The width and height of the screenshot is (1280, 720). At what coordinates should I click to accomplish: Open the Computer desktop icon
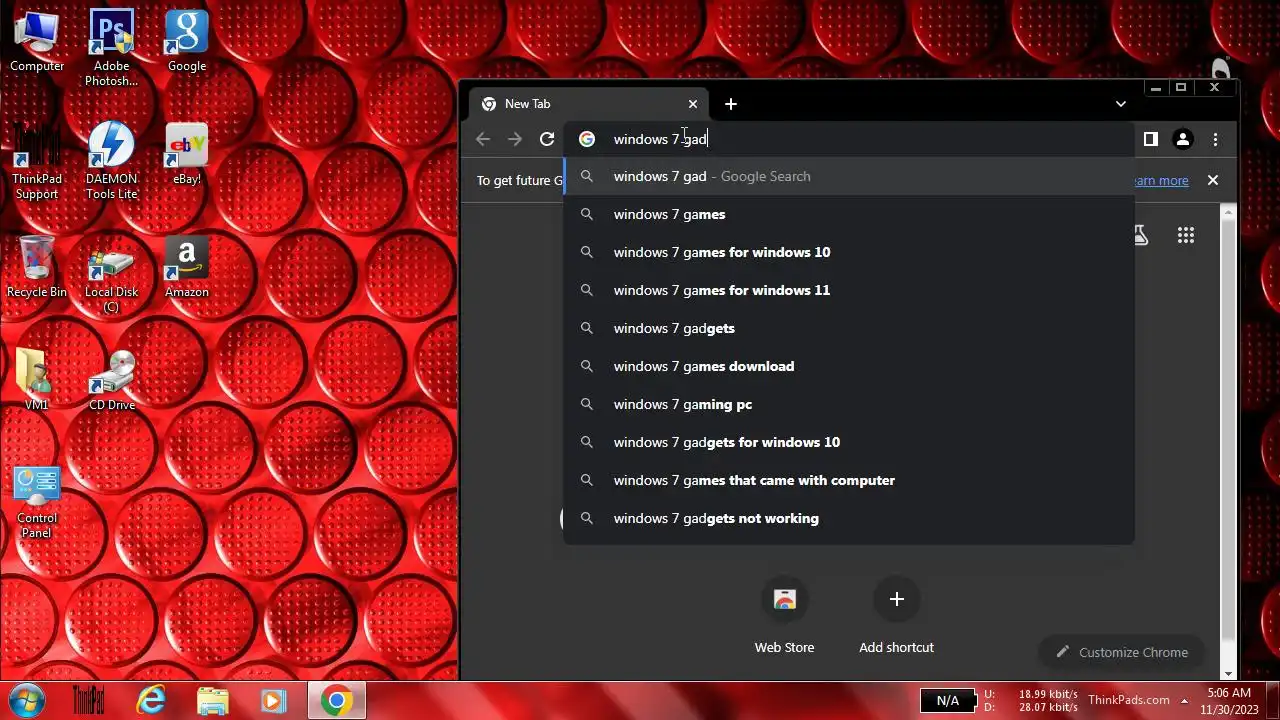point(37,41)
